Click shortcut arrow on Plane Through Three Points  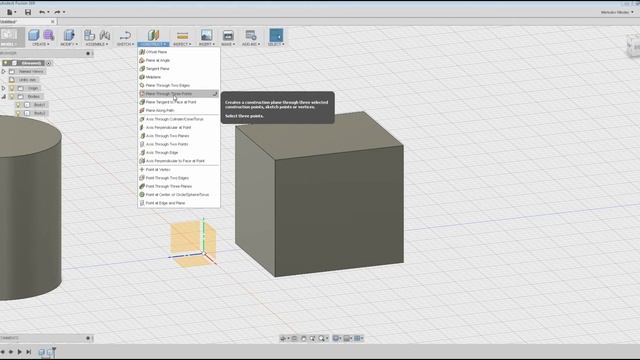(215, 94)
